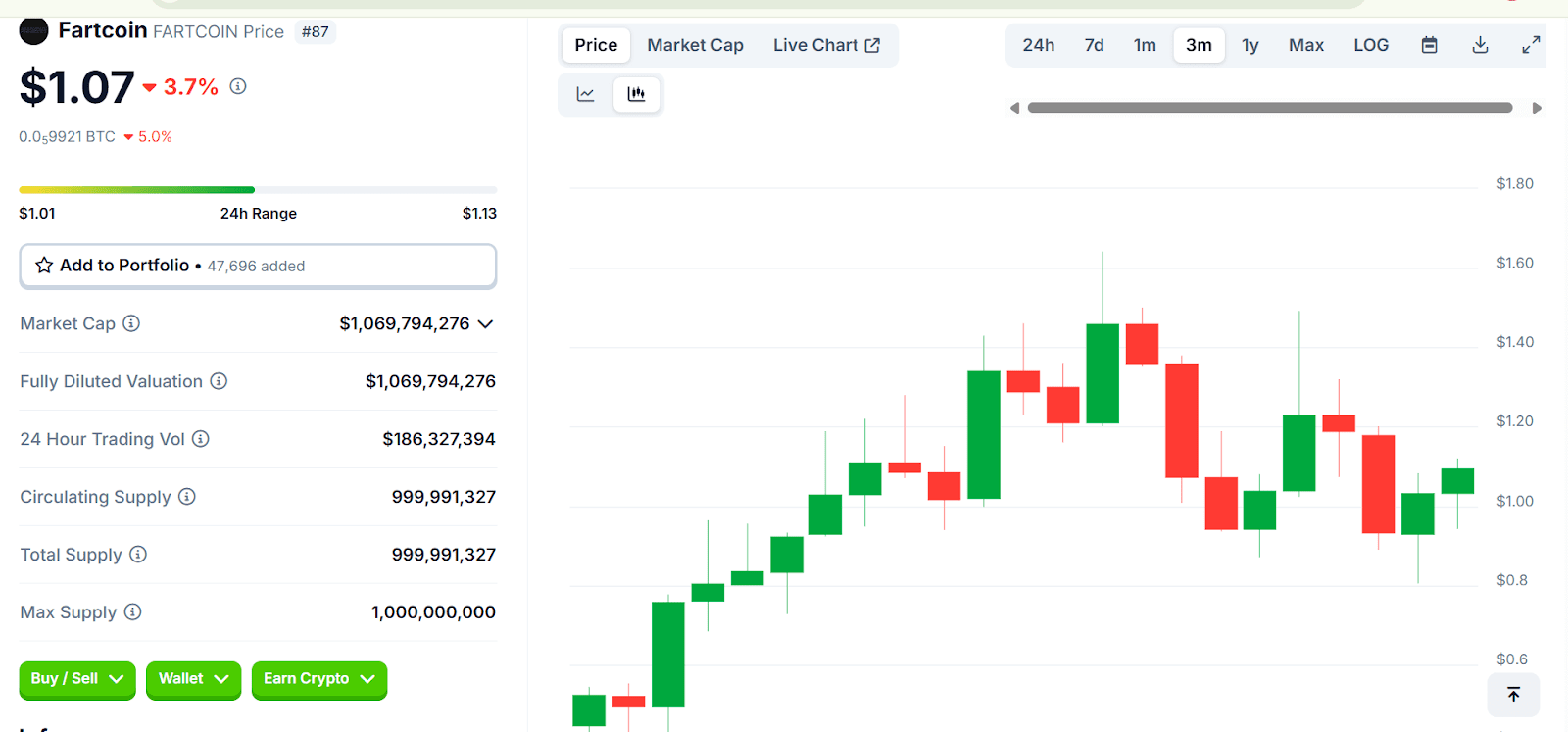The width and height of the screenshot is (1568, 732).
Task: Click the last green candlestick on chart
Action: click(1457, 481)
